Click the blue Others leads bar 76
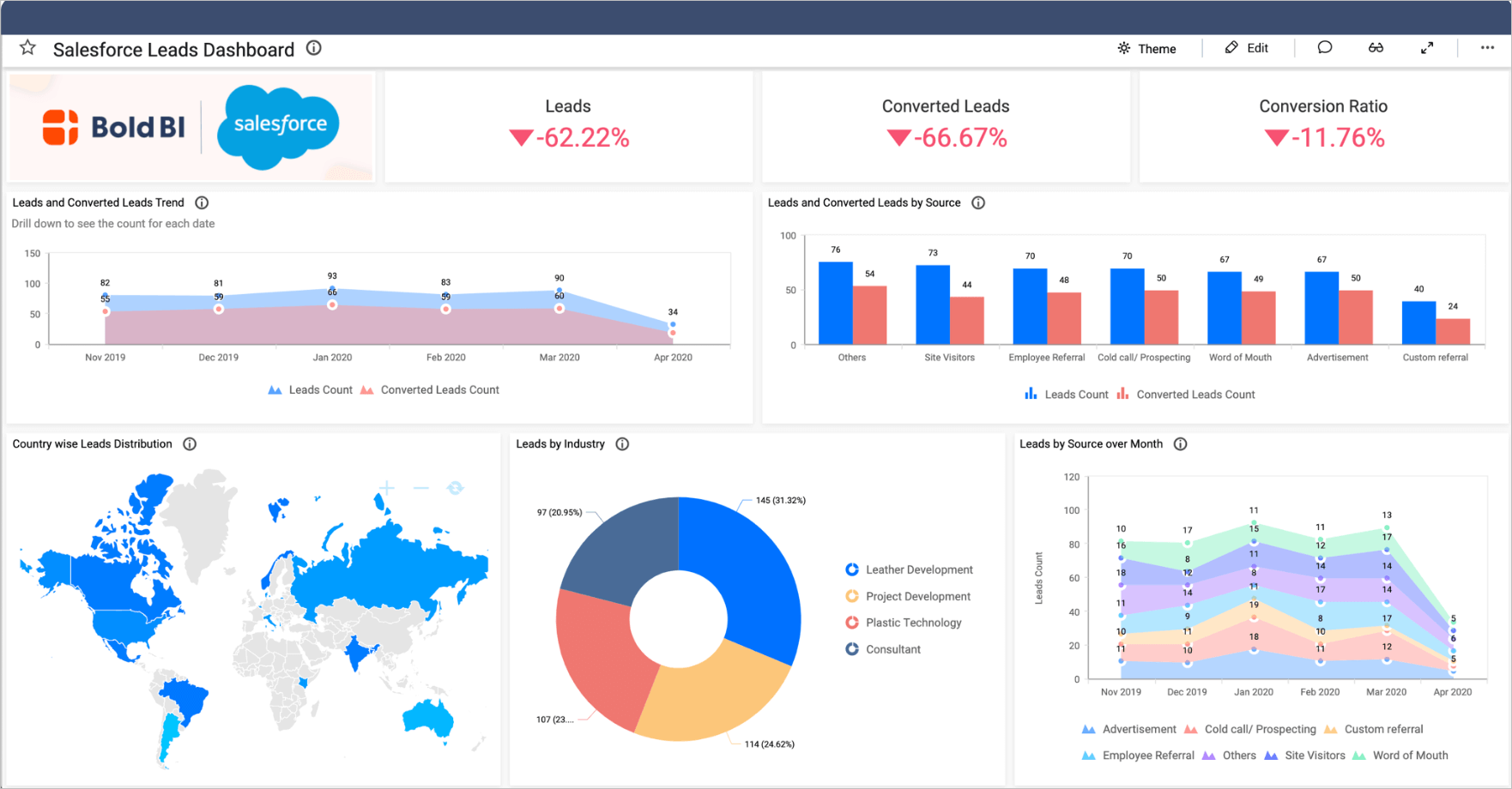The width and height of the screenshot is (1512, 789). click(835, 303)
